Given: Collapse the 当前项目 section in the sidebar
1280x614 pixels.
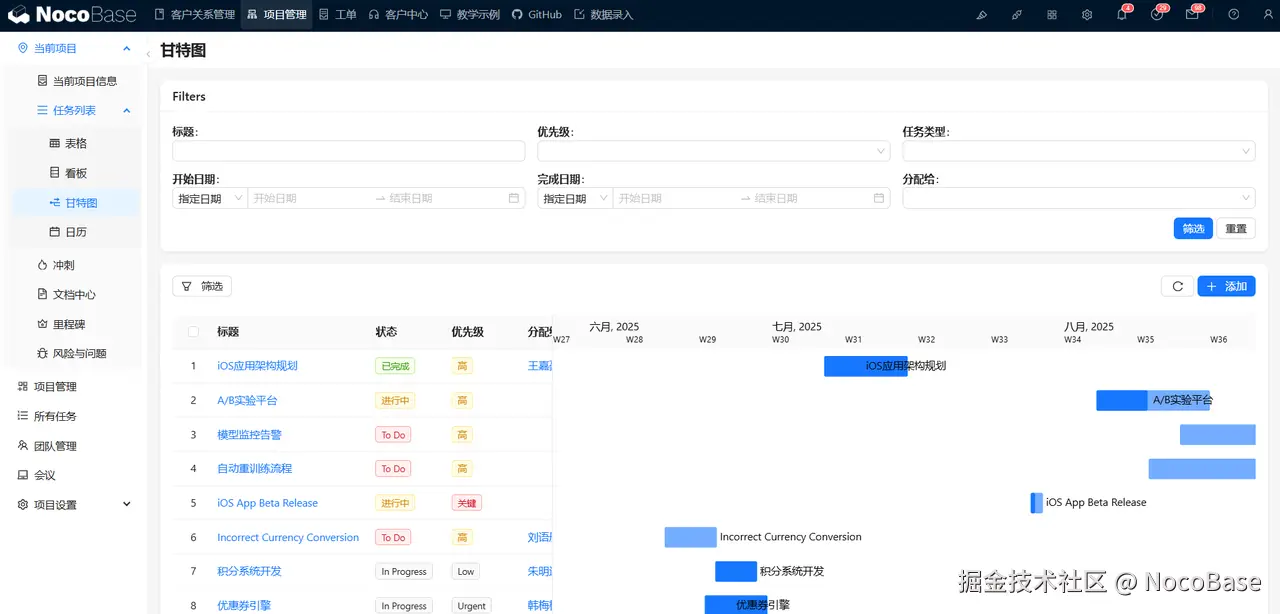Looking at the screenshot, I should tap(126, 47).
